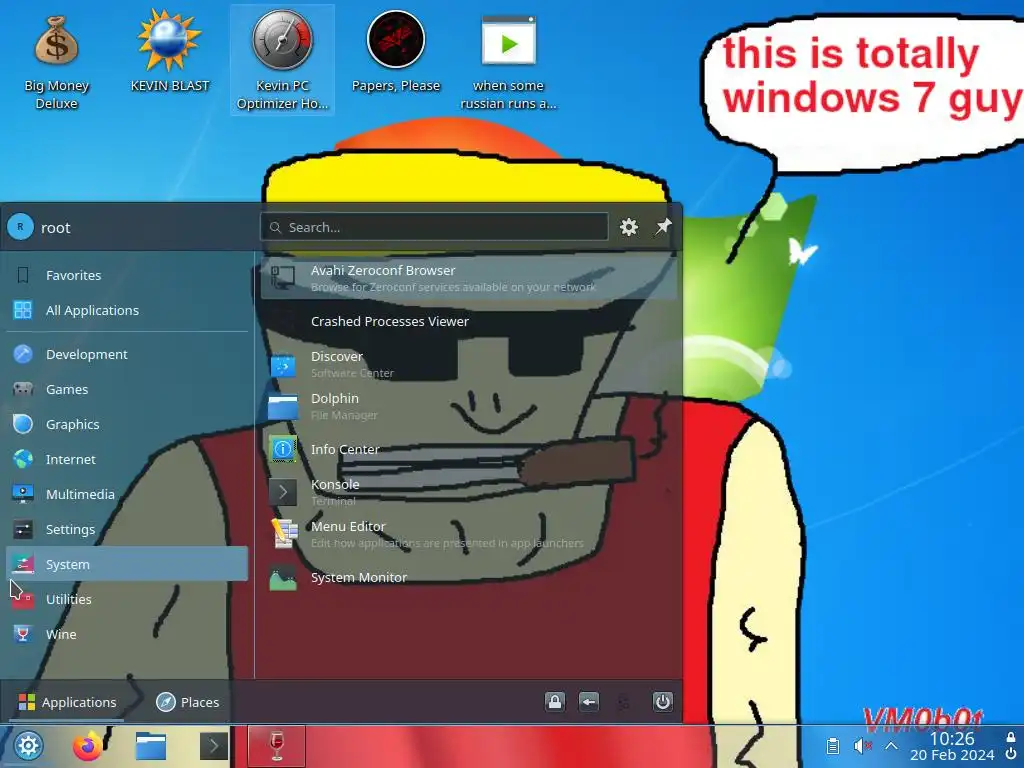This screenshot has height=768, width=1024.
Task: Click the root user avatar
Action: pyautogui.click(x=20, y=227)
